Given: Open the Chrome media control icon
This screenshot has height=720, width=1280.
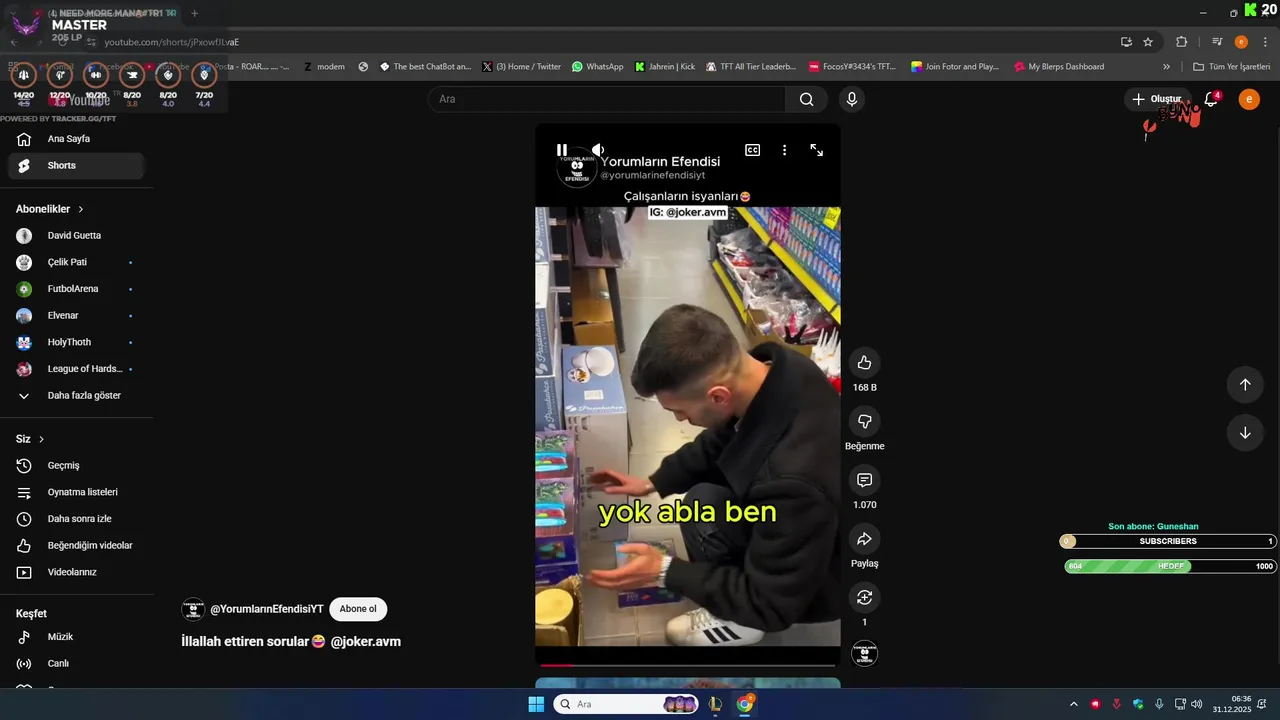Looking at the screenshot, I should 1217,42.
